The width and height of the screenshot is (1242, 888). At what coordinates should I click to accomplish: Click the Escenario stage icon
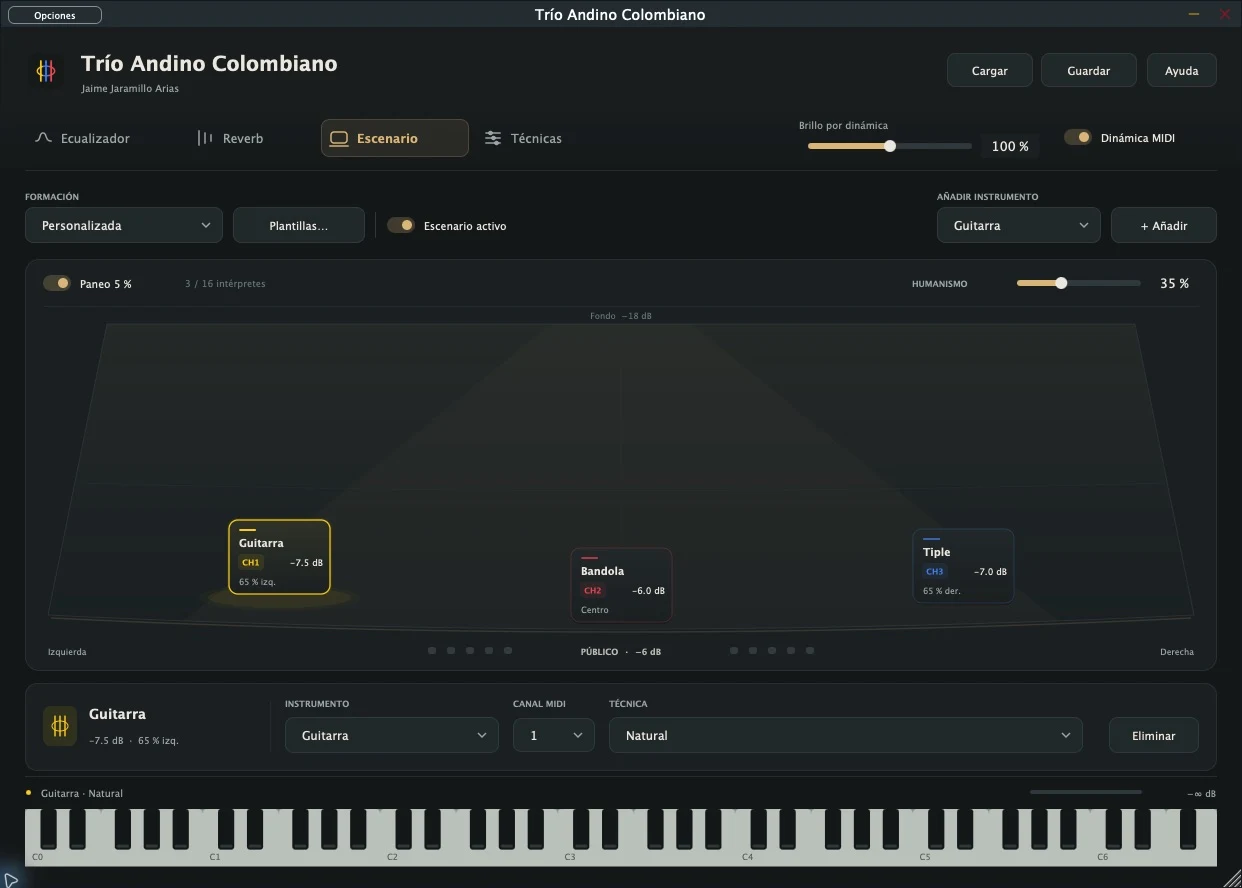coord(339,138)
